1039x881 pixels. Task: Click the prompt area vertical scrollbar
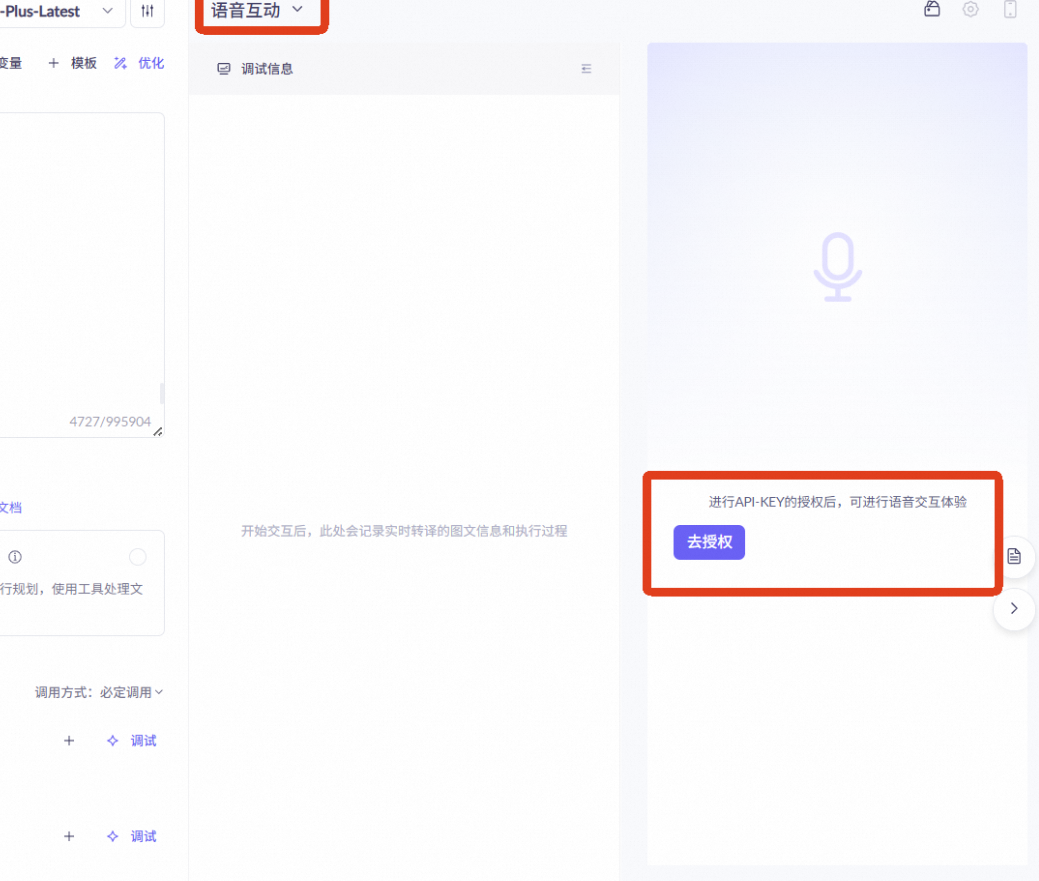tap(162, 393)
